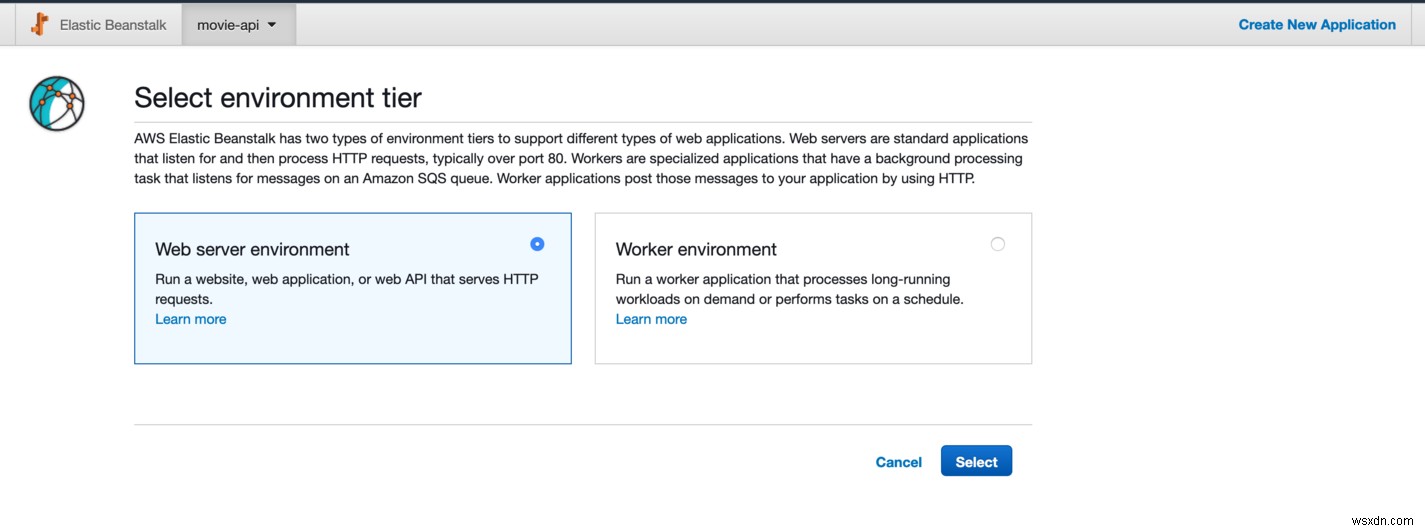This screenshot has width=1425, height=531.
Task: Click the AWS Elastic Beanstalk intro paragraph
Action: 580,158
